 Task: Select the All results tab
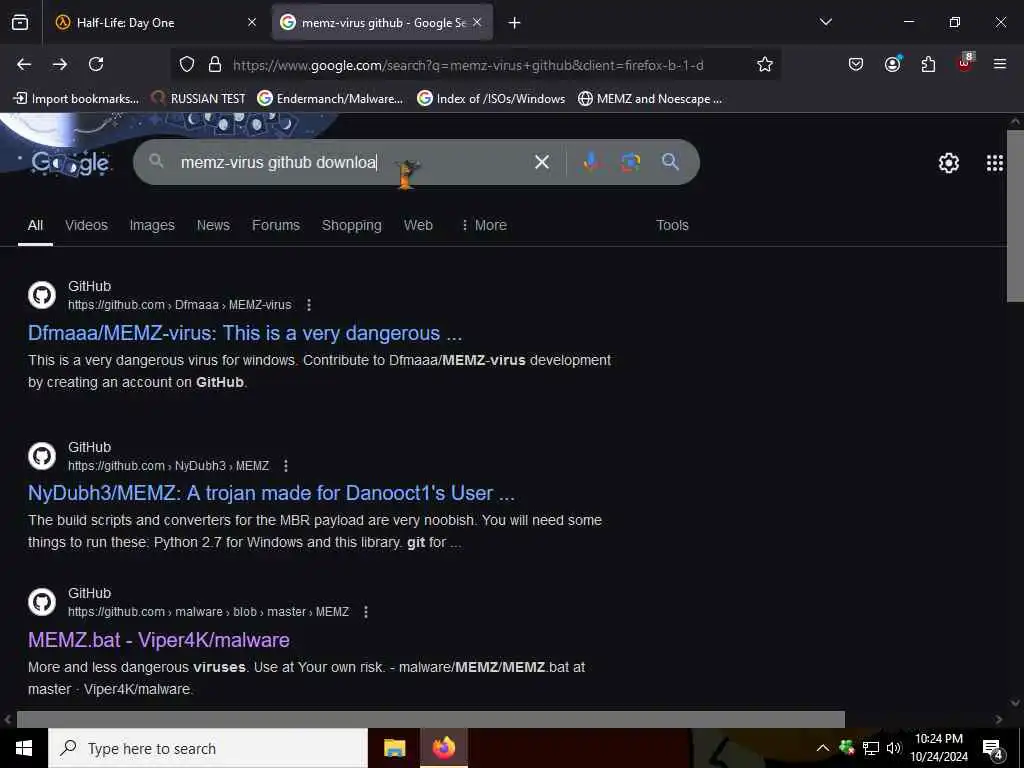pyautogui.click(x=35, y=225)
